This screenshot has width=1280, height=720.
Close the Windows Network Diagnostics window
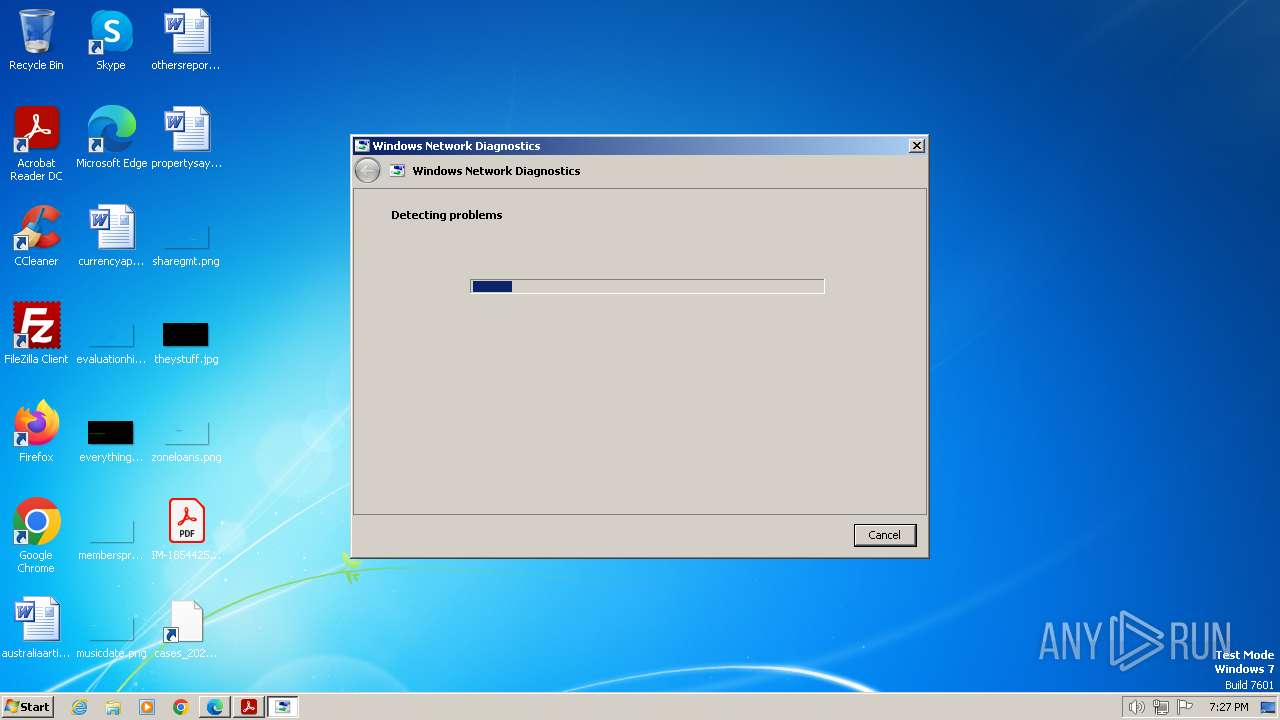(x=916, y=146)
